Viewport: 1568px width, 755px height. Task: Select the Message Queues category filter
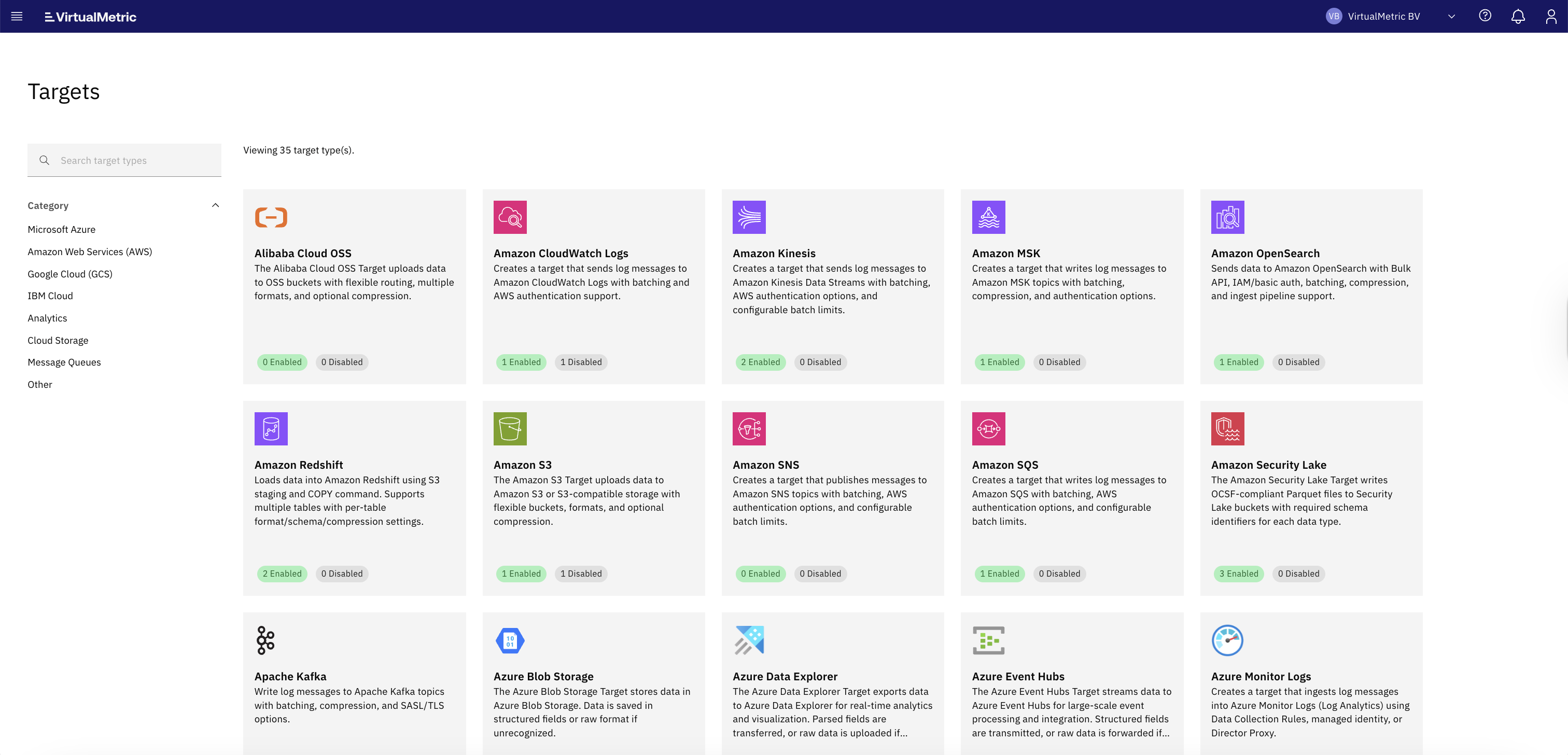click(x=64, y=362)
